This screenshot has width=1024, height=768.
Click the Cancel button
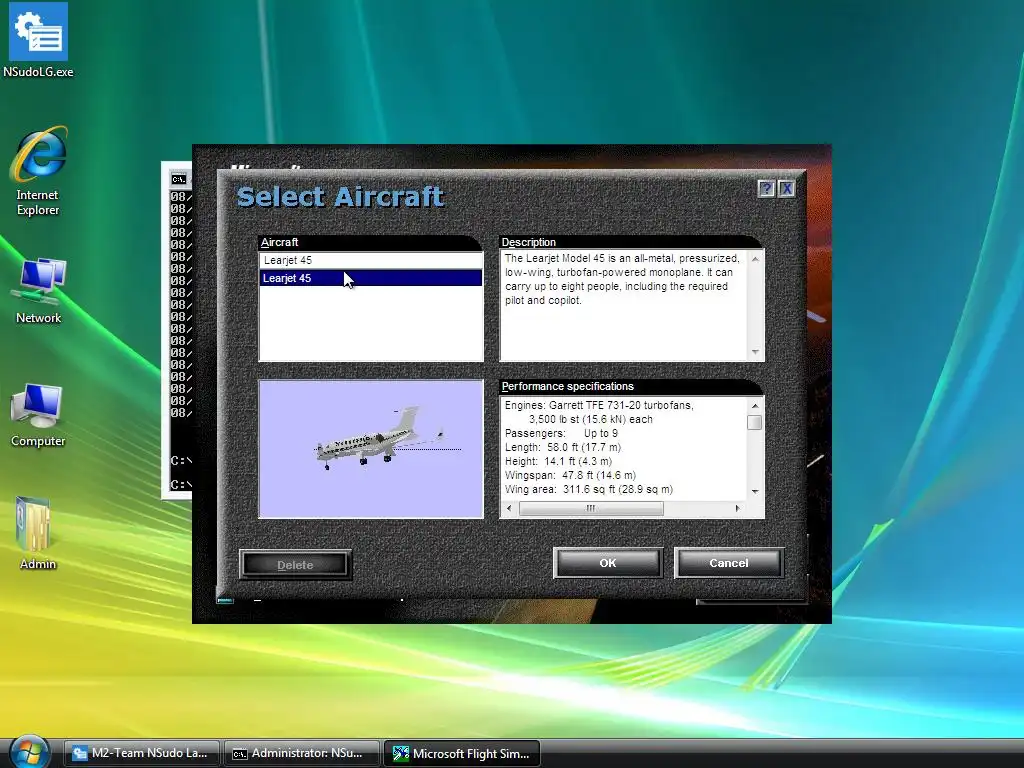coord(729,563)
